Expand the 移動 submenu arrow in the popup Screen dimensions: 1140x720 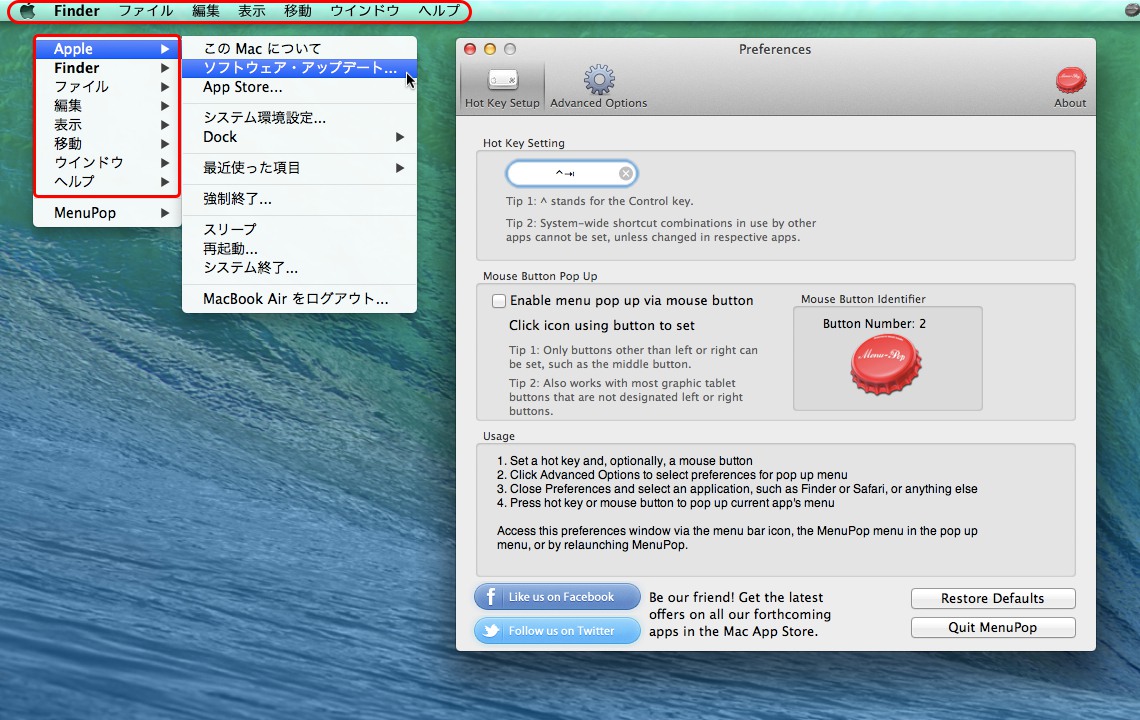click(165, 143)
